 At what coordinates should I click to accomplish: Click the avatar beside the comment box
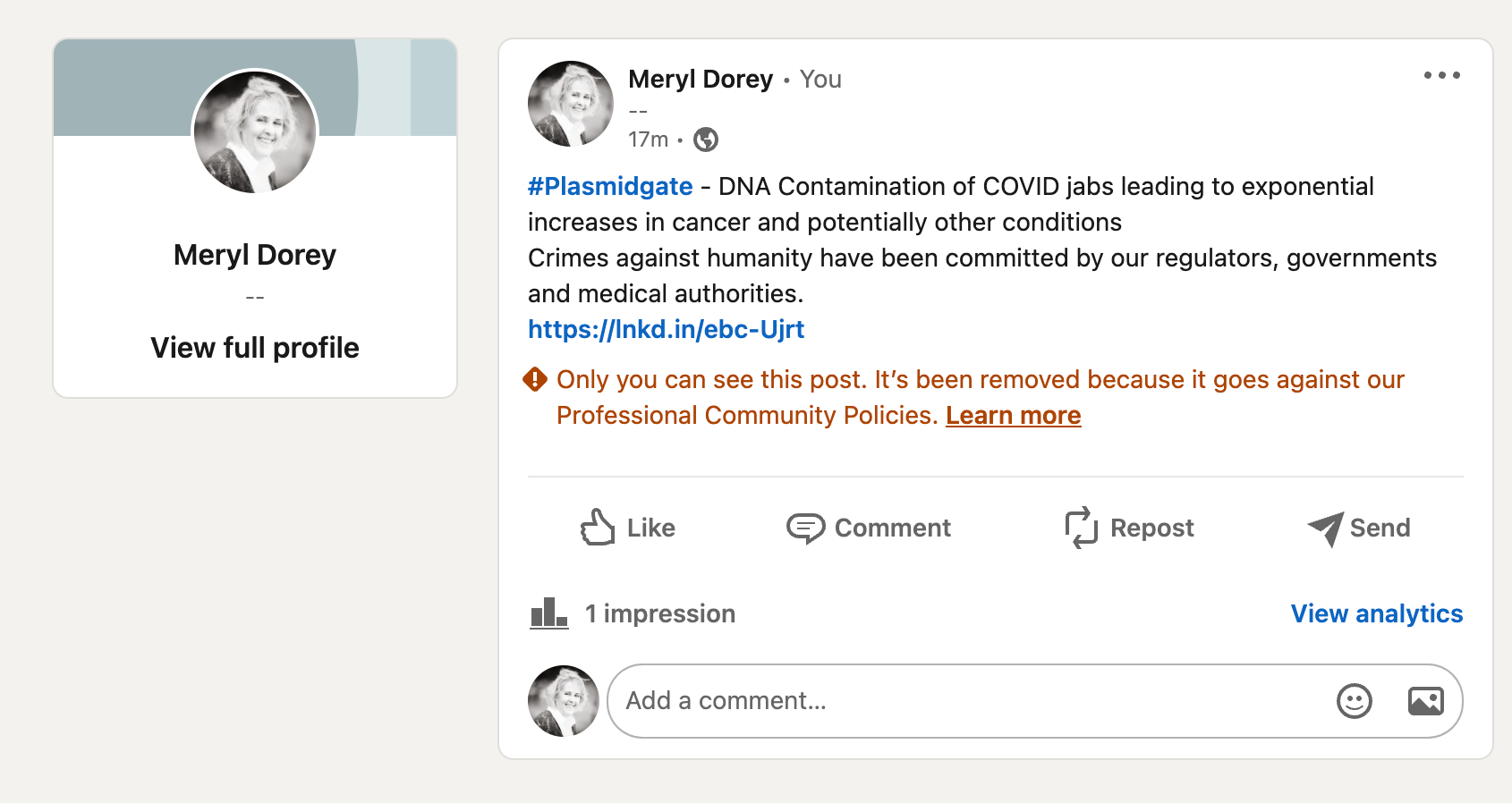click(x=564, y=701)
